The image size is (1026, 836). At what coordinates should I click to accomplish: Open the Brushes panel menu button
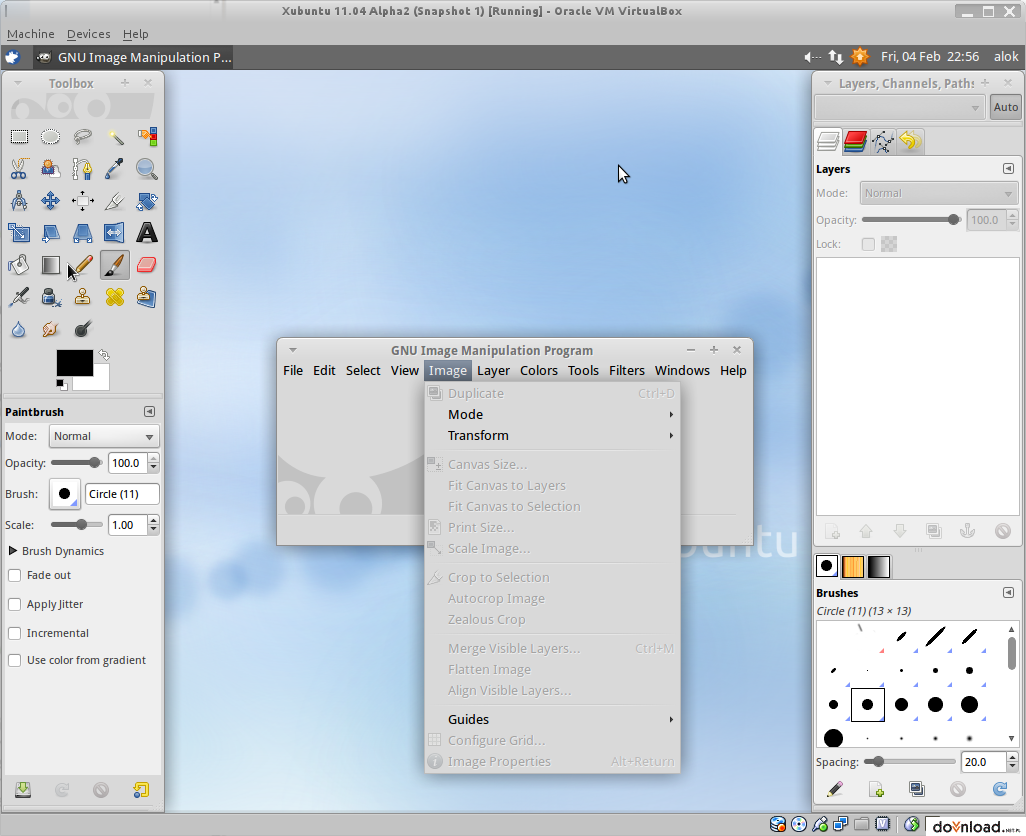[1008, 593]
